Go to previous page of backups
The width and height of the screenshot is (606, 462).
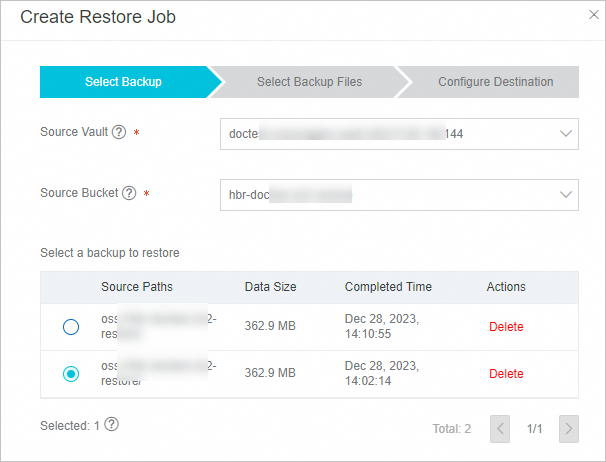click(x=500, y=429)
